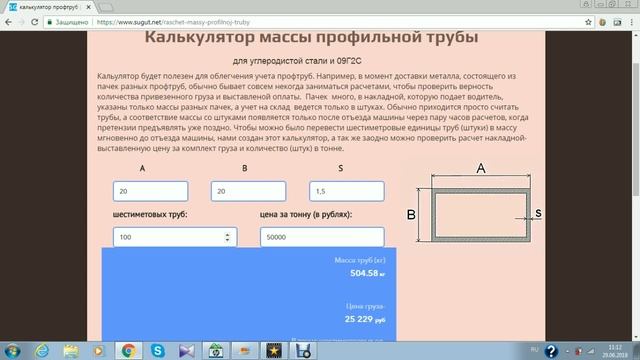This screenshot has height=360, width=640.
Task: Click the extension icon beside the menu
Action: pos(618,22)
